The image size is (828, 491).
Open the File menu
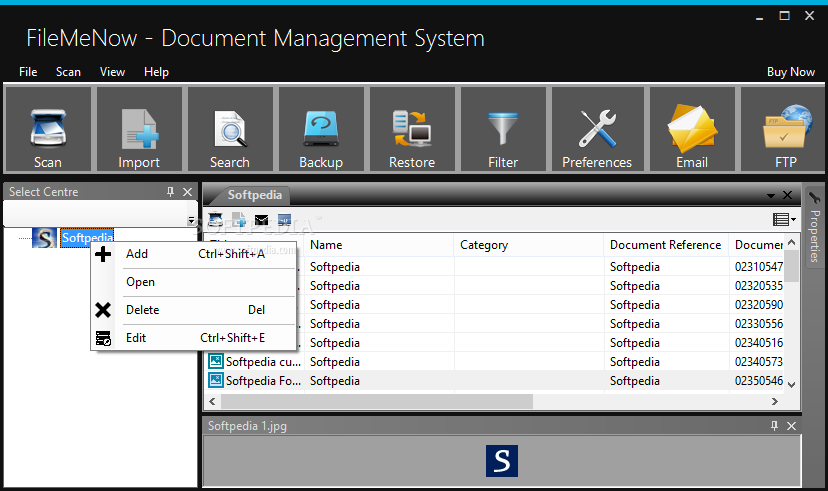tap(28, 72)
